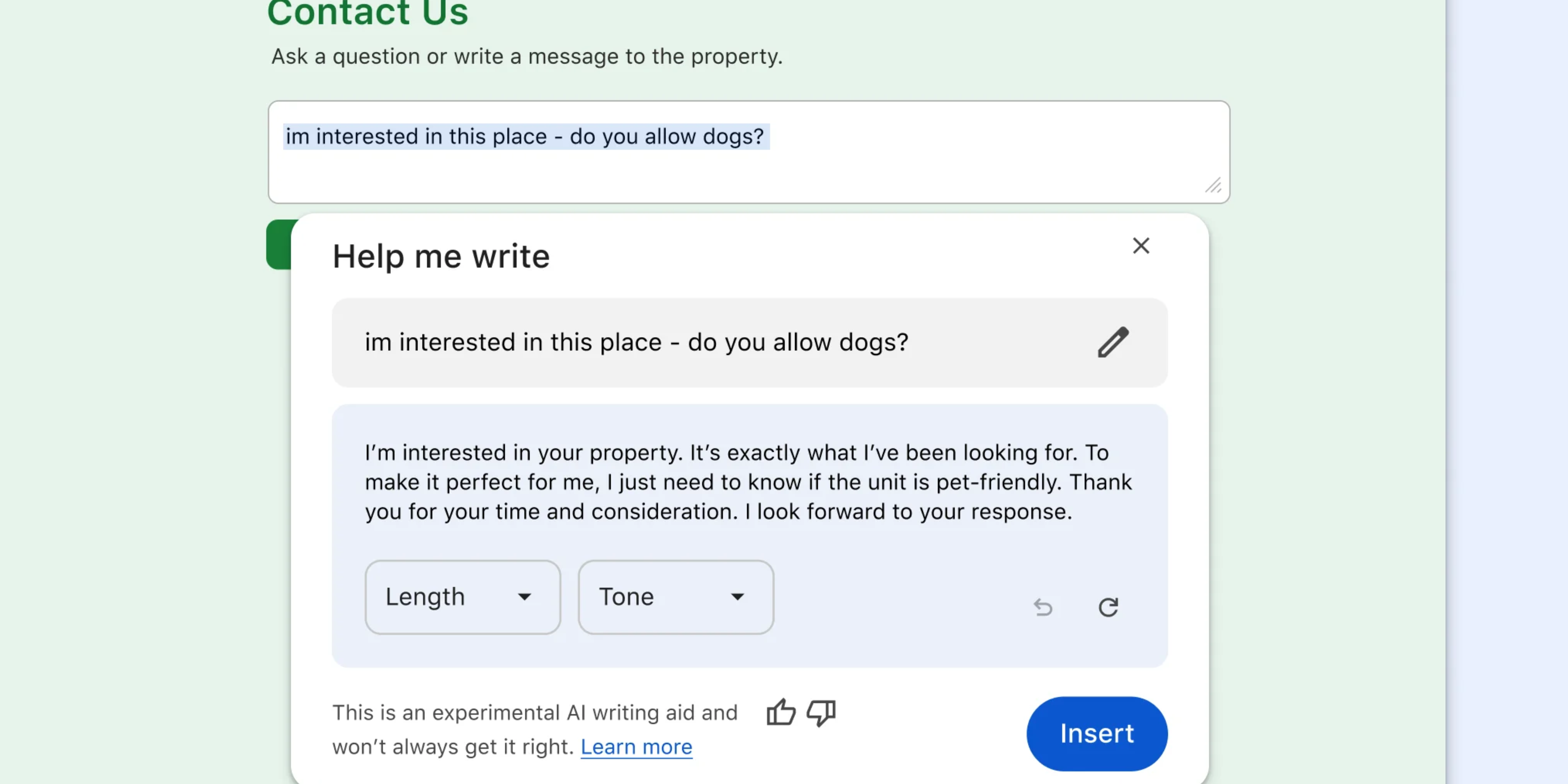Click the experimental AI writing aid disclaimer
This screenshot has height=784, width=1568.
pyautogui.click(x=534, y=713)
